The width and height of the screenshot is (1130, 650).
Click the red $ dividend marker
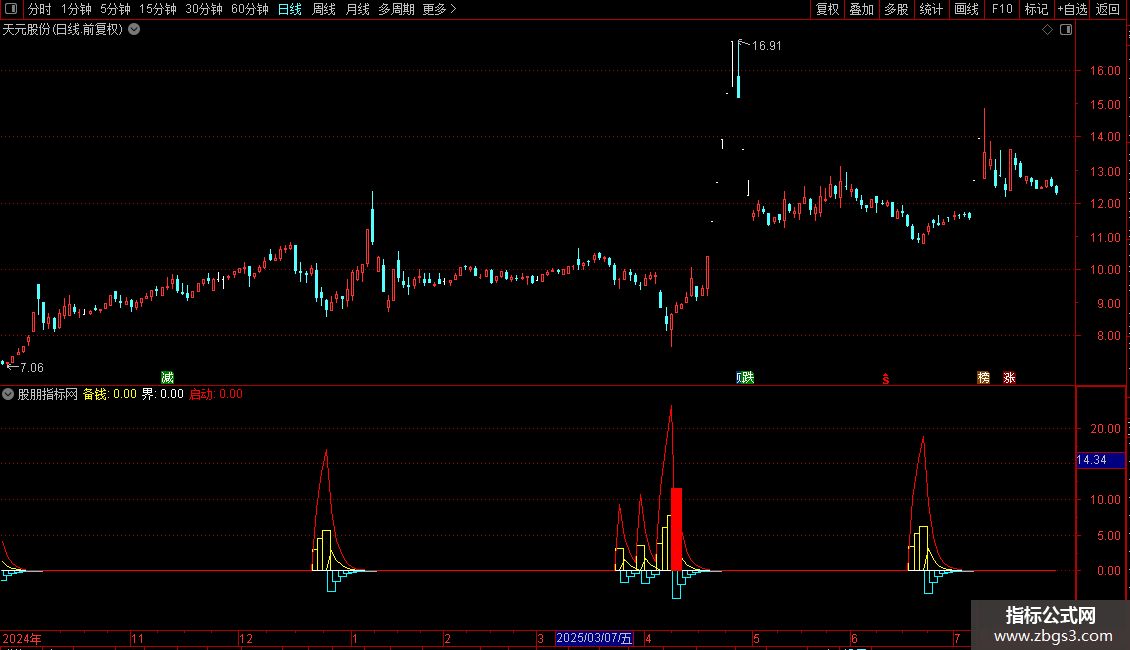point(886,379)
